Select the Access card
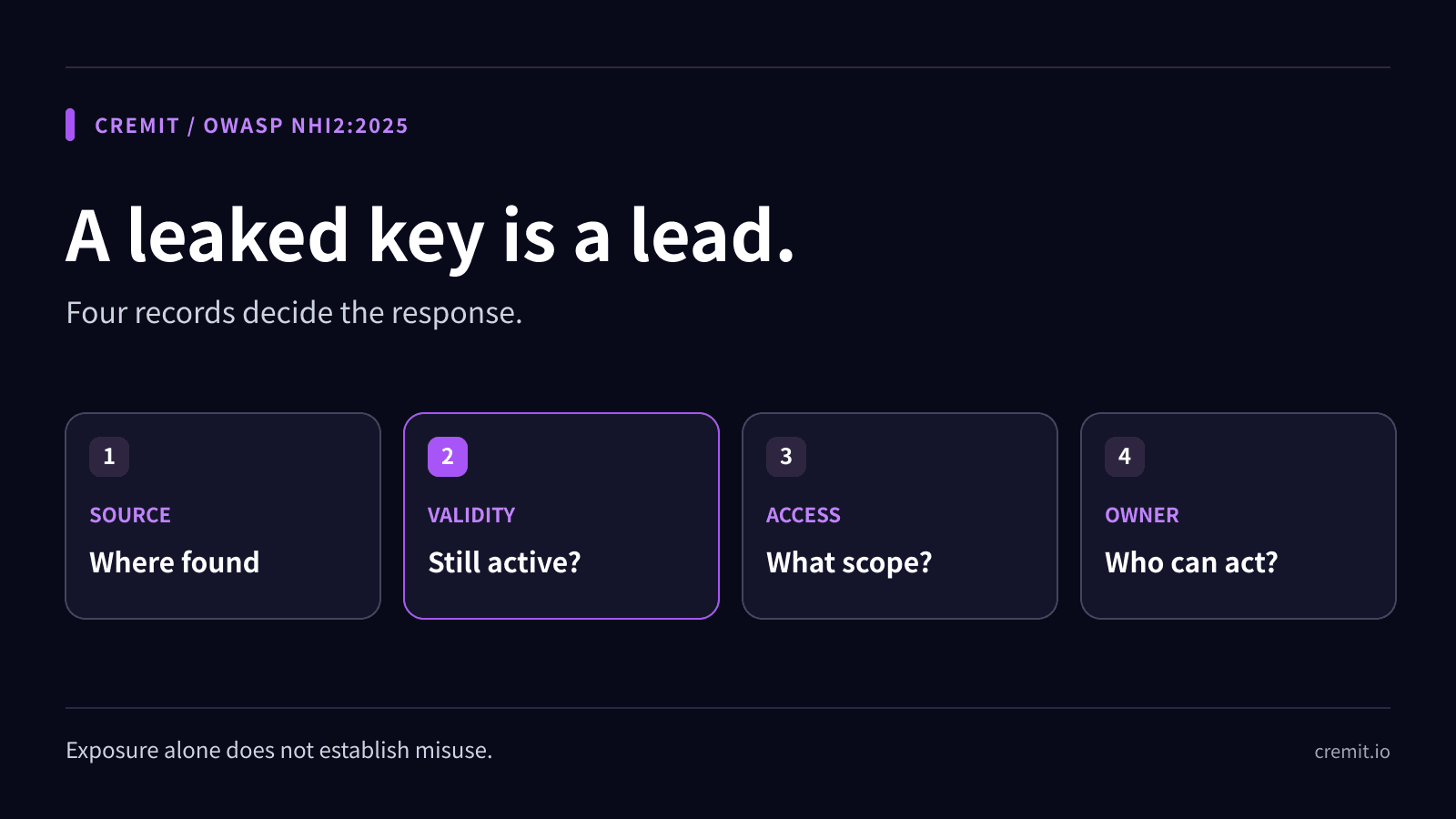 (x=900, y=516)
